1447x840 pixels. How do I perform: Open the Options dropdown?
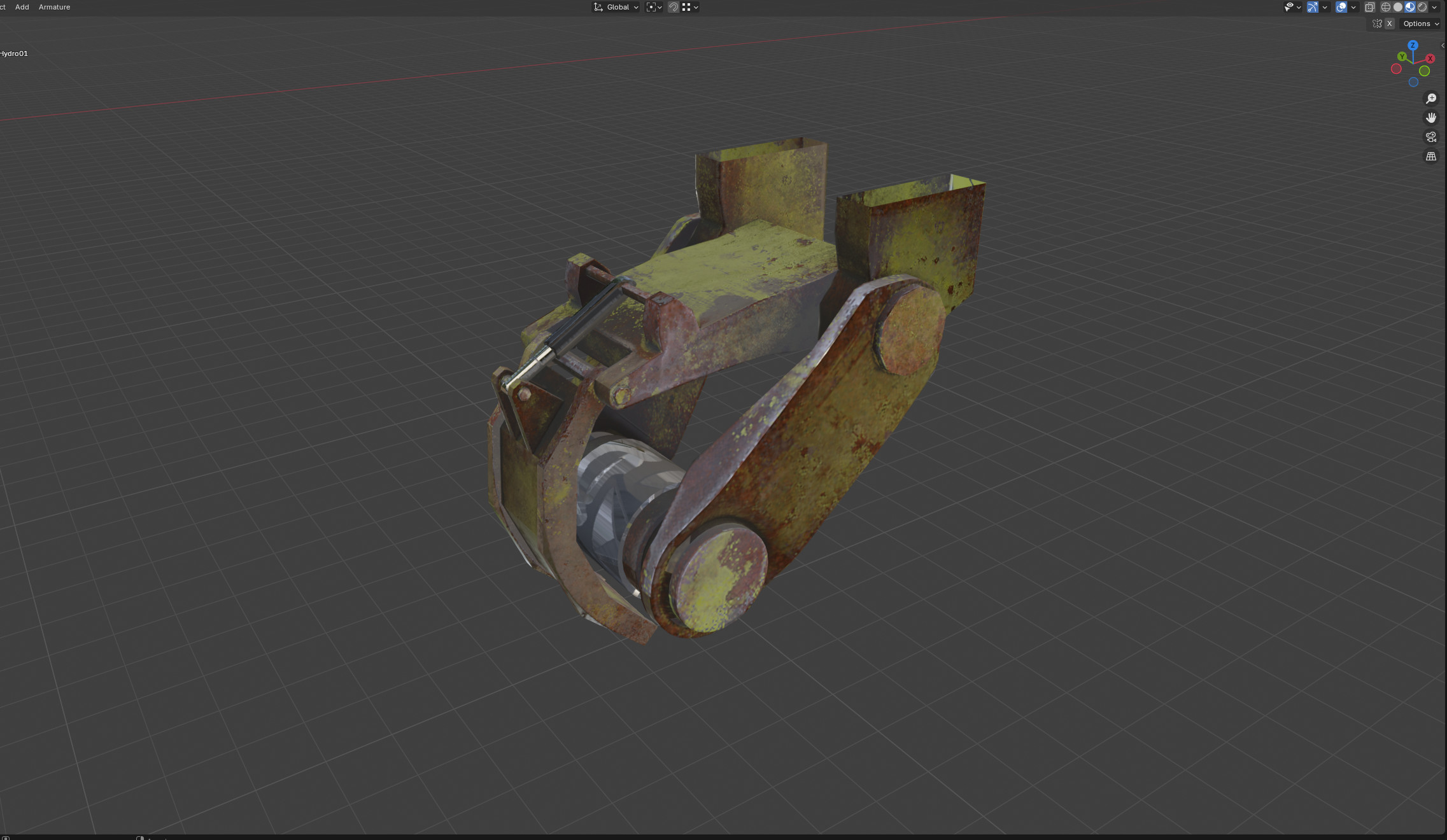(1420, 24)
